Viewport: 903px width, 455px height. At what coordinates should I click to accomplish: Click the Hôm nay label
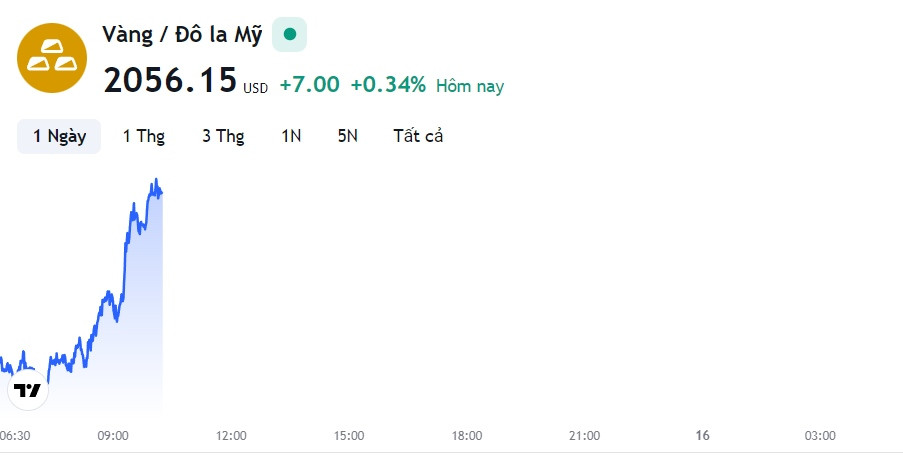pyautogui.click(x=470, y=86)
